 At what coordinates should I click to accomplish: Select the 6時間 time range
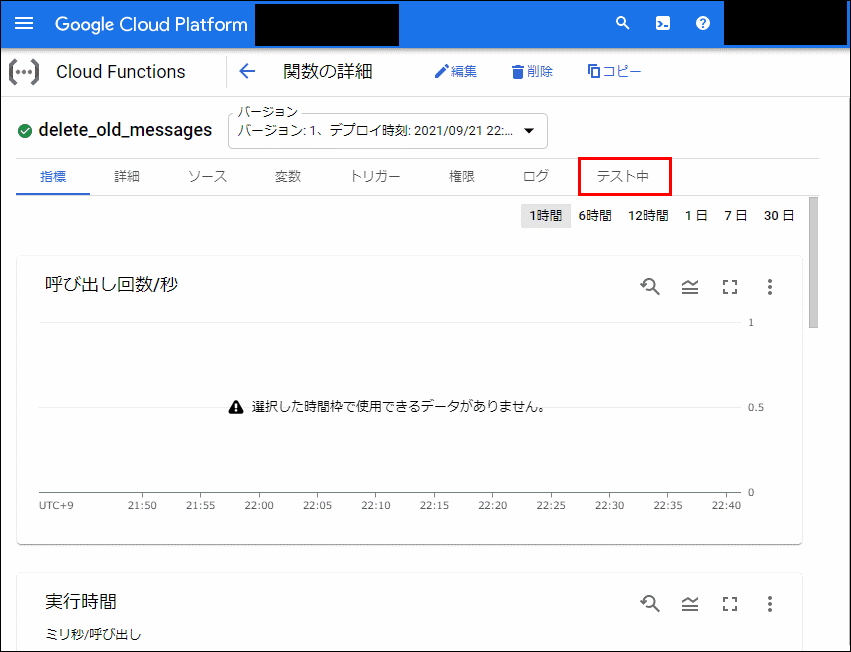[x=595, y=216]
